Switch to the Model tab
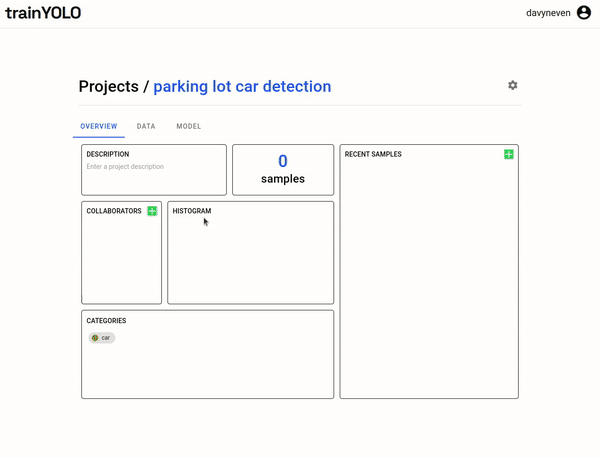Screen dimensions: 600x458 coord(189,126)
